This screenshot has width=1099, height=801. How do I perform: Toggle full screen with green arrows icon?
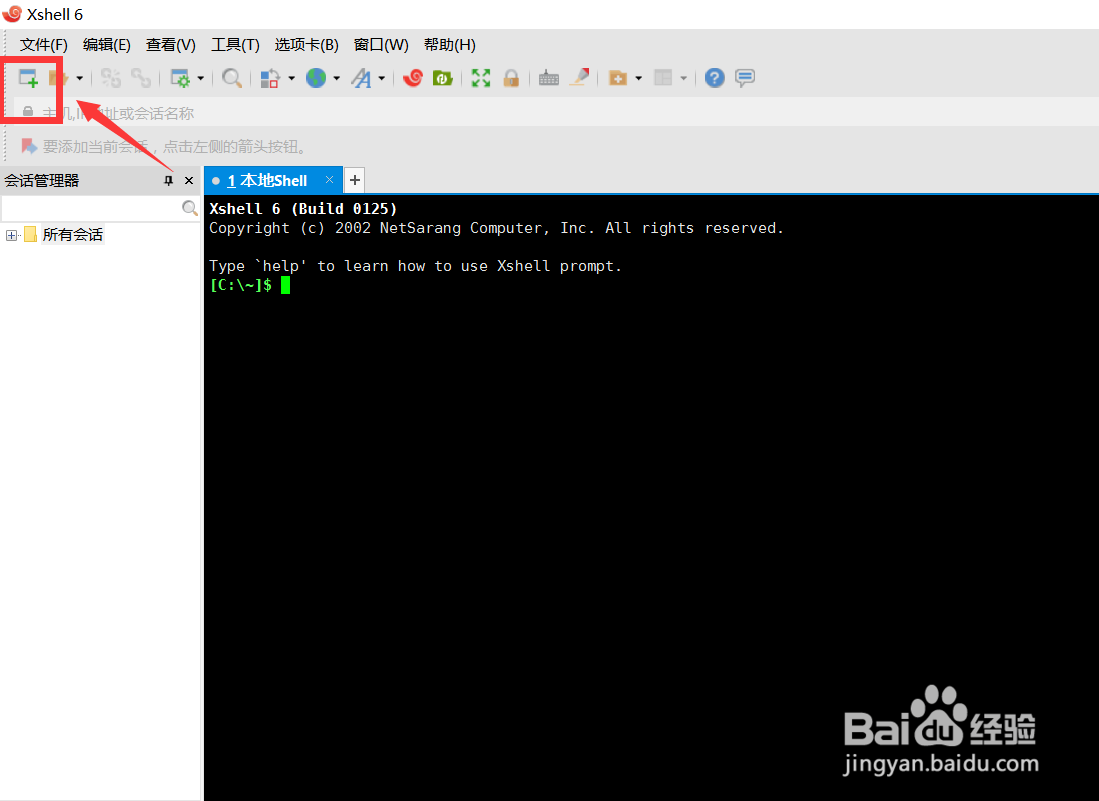(x=481, y=78)
